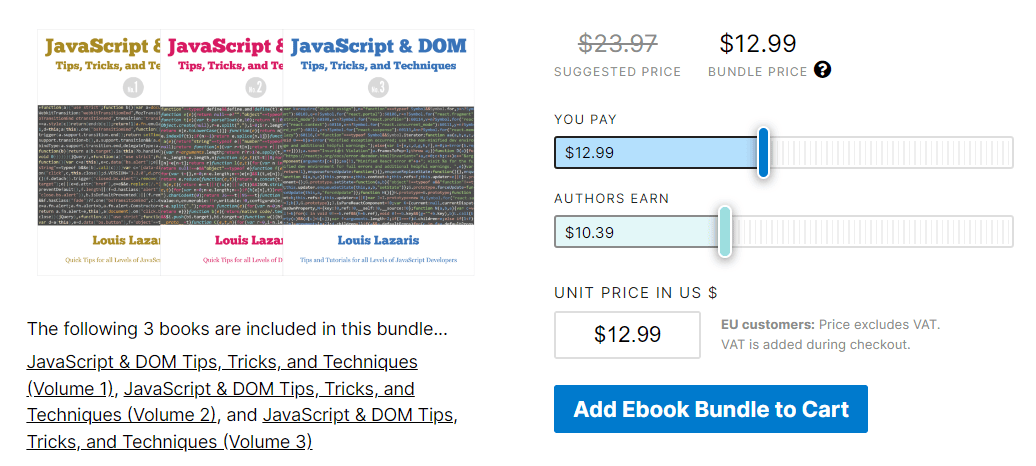Click the unfilled Authors Earn slider track
The width and height of the screenshot is (1036, 466).
870,232
